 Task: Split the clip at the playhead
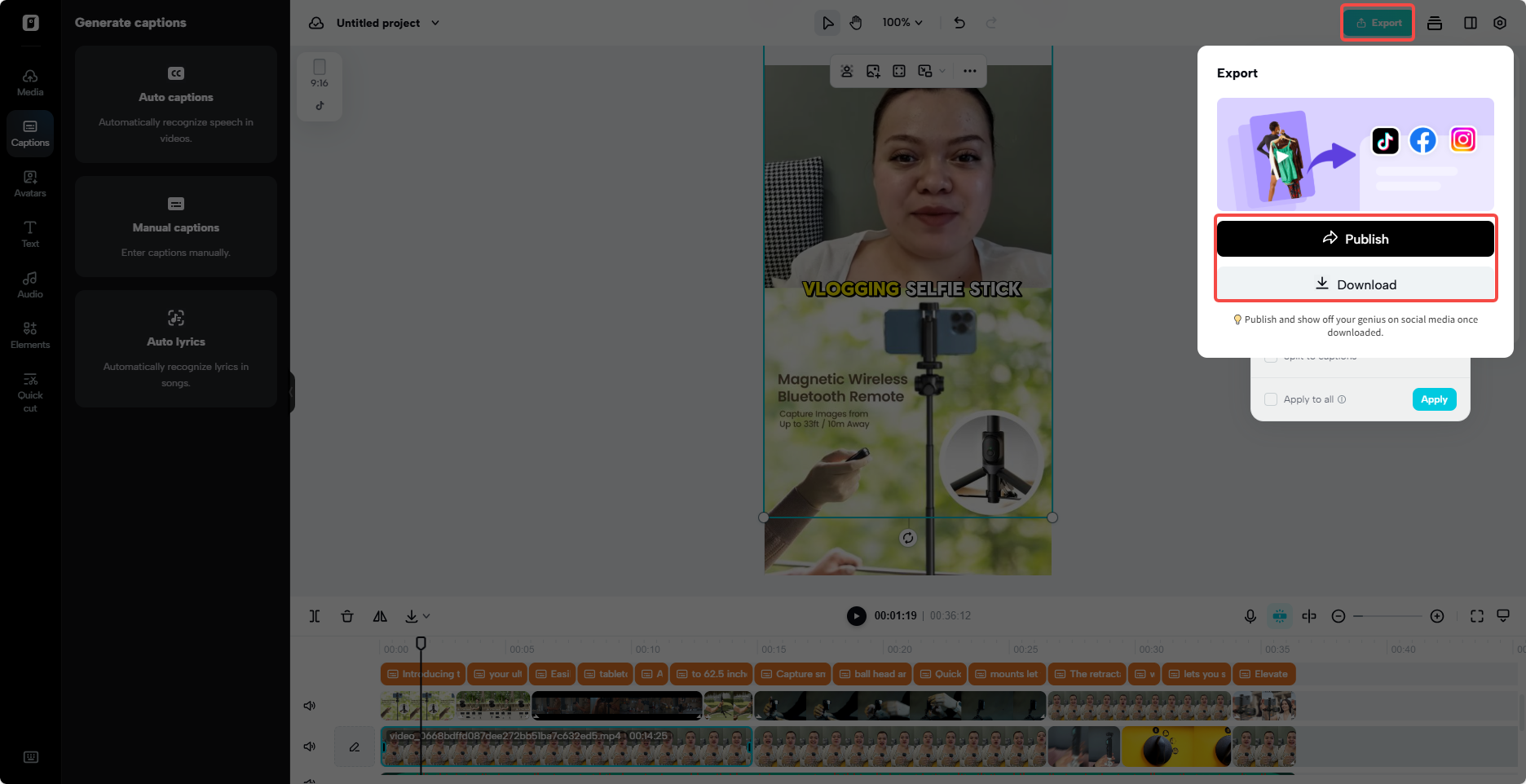coord(314,616)
